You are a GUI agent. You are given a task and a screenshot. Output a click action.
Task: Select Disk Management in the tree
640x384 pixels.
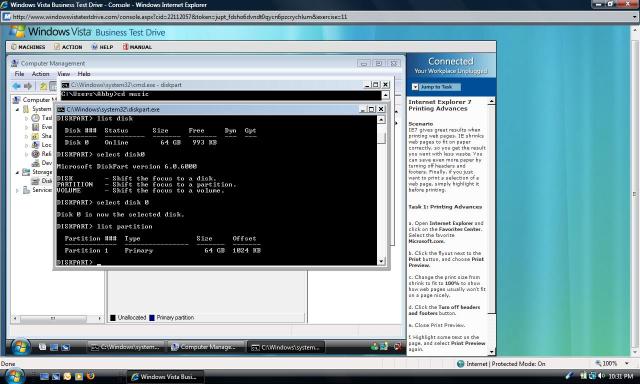coord(42,181)
